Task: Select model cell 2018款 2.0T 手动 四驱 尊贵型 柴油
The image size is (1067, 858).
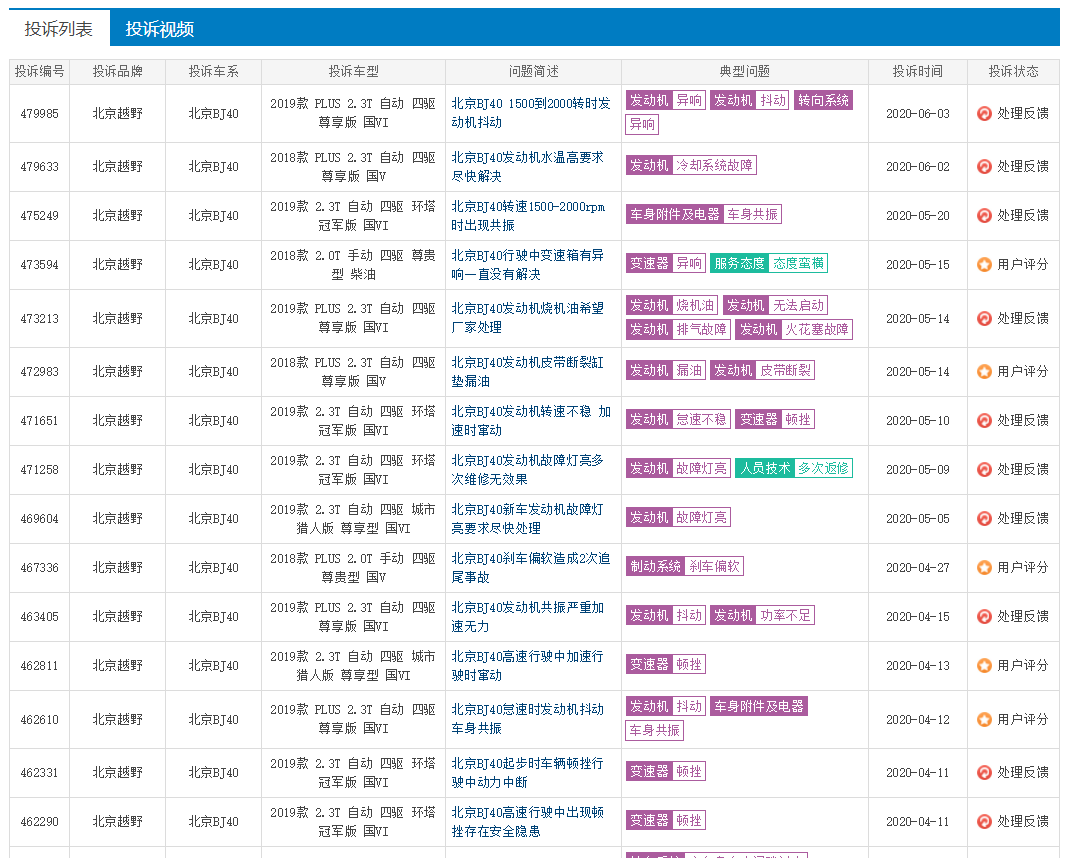Action: pos(352,265)
